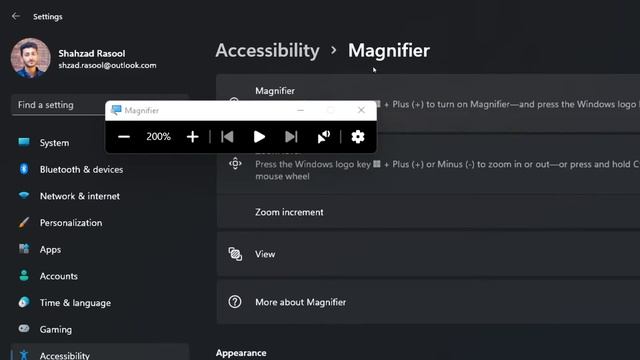Click the Magnifier zoom out minus button

(x=124, y=137)
